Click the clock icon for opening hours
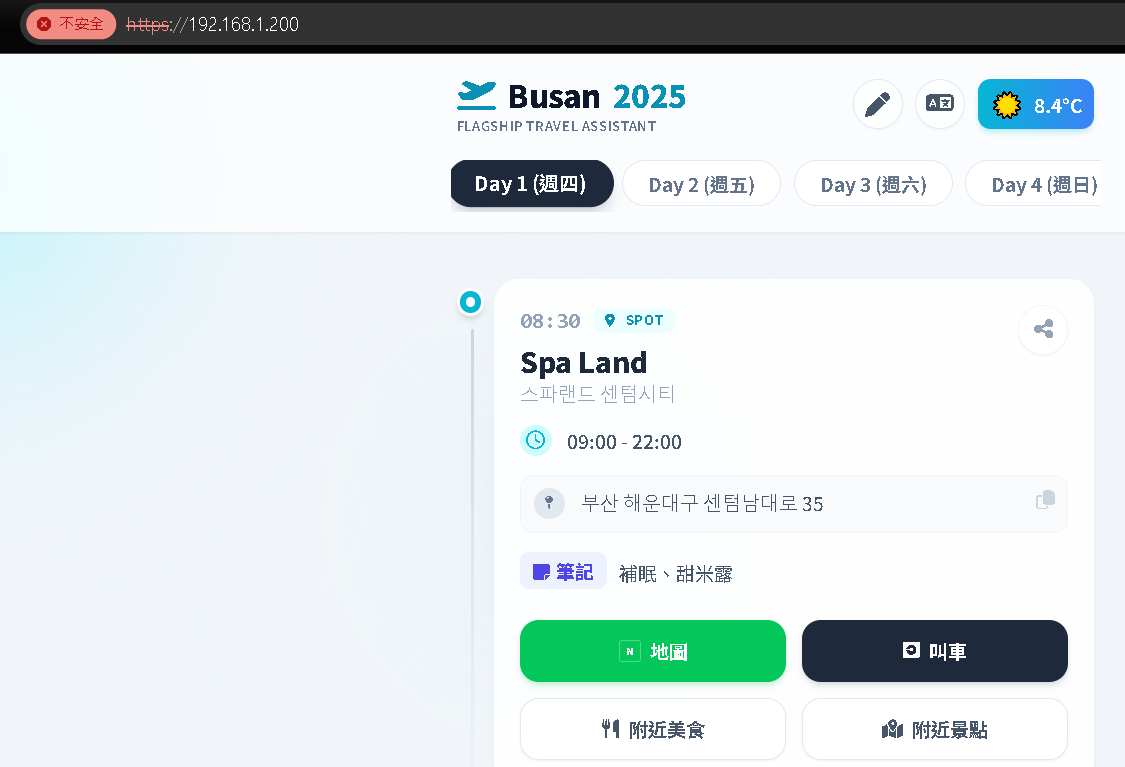The image size is (1125, 767). click(536, 440)
